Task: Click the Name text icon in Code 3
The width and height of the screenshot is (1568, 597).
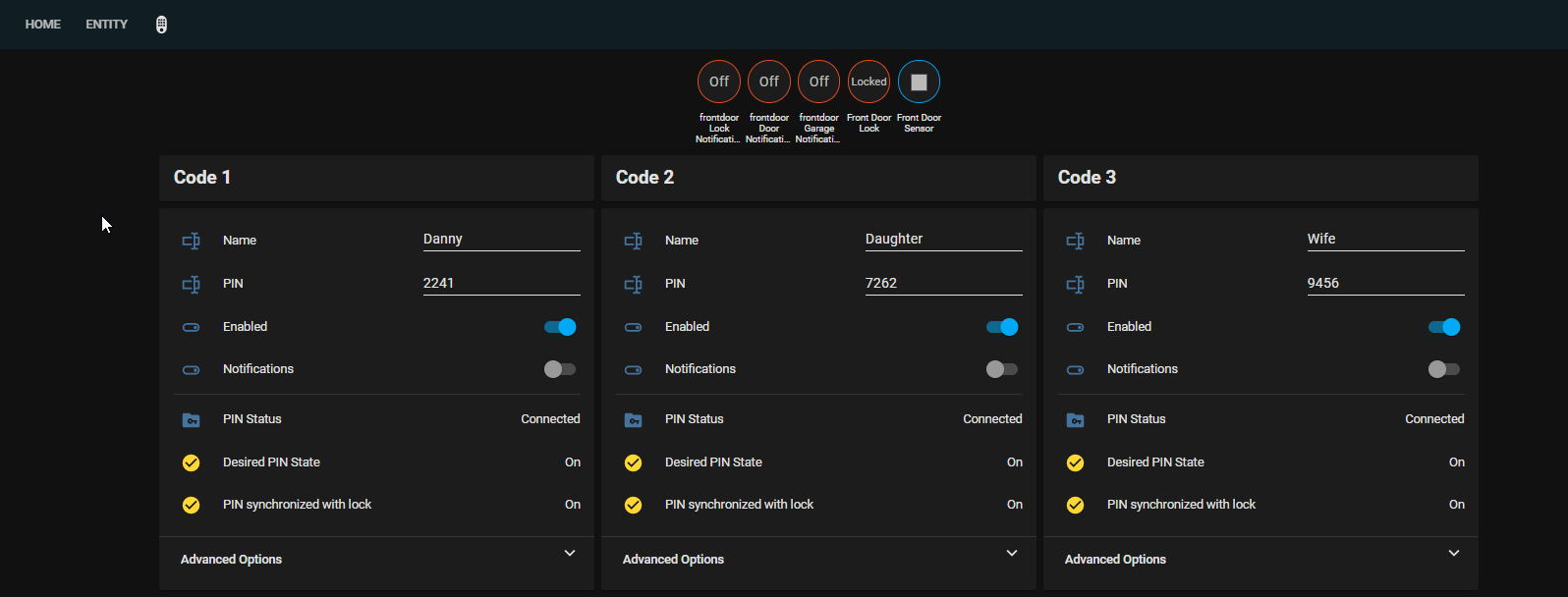Action: pos(1076,241)
